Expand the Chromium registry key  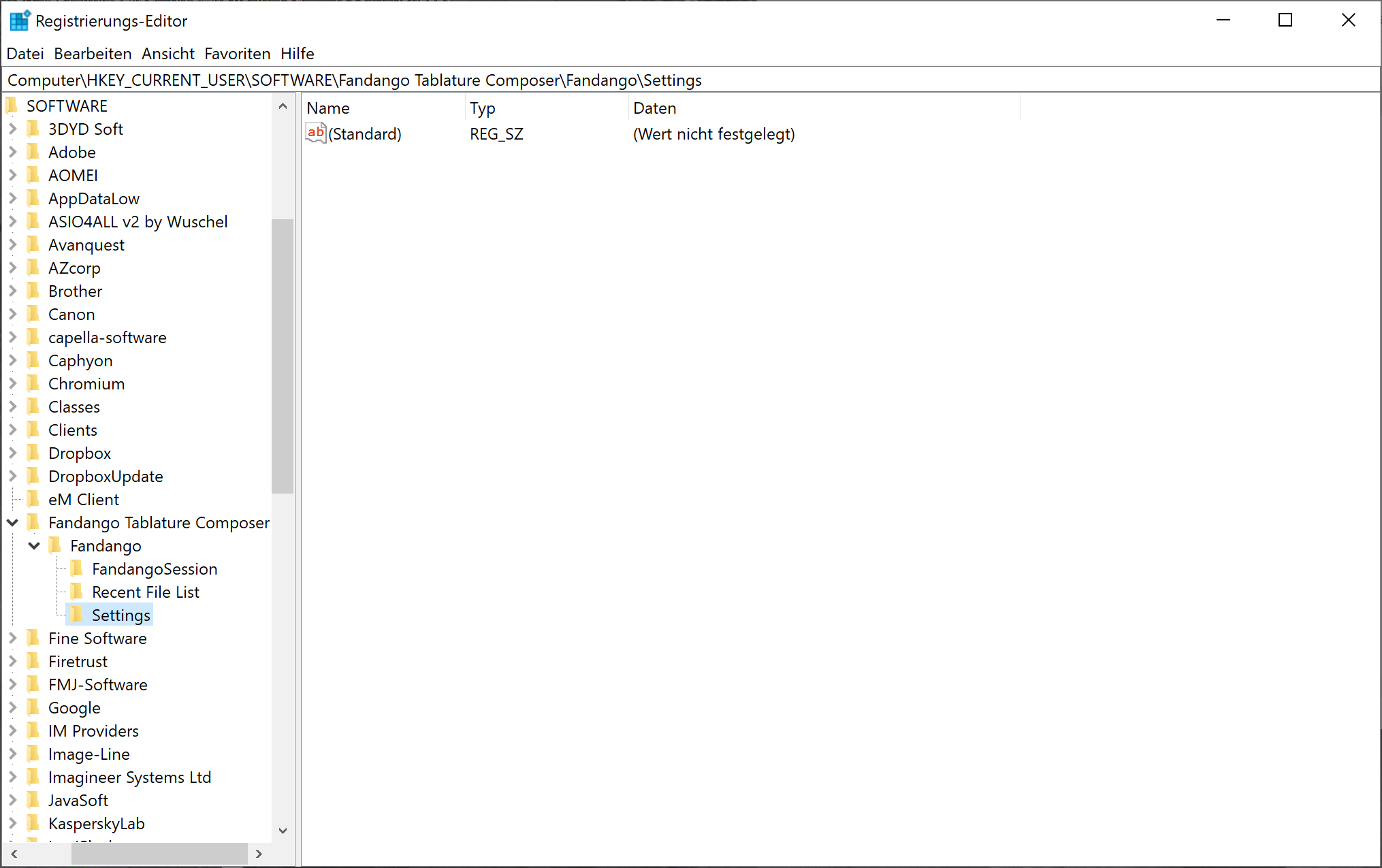[12, 383]
